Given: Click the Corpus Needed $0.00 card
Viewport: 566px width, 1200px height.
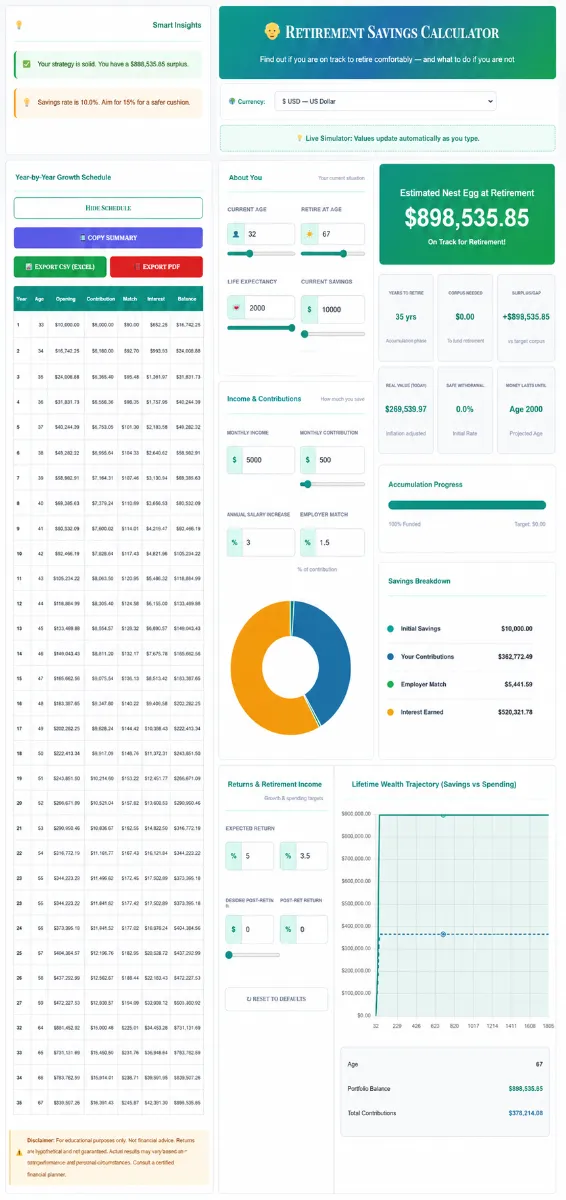Looking at the screenshot, I should (465, 317).
